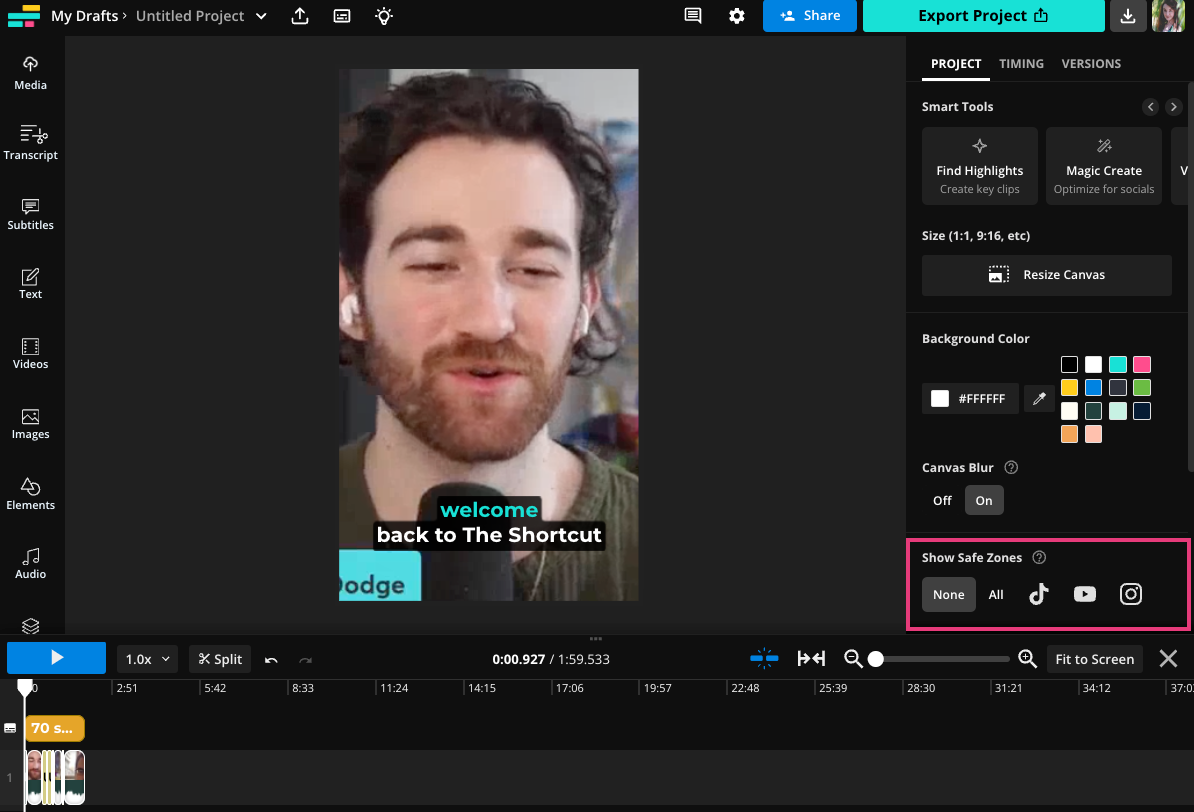Switch to the VERSIONS tab

pyautogui.click(x=1091, y=63)
